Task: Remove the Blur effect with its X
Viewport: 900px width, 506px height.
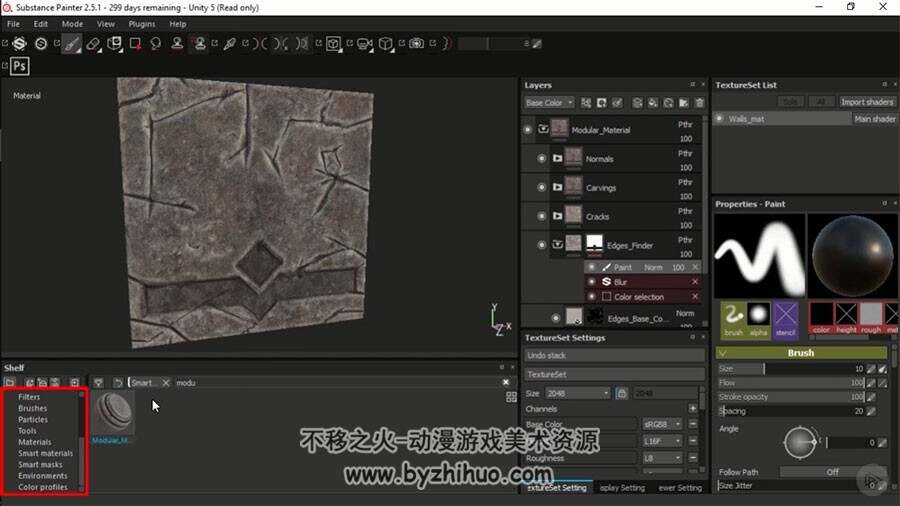Action: [695, 282]
